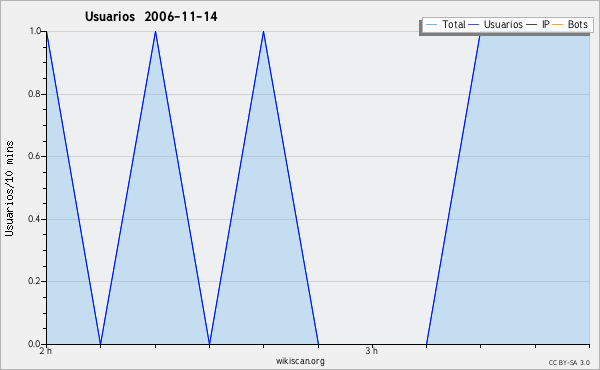Click the chart title 'Usuarios 2006-11-14'
Image resolution: width=600 pixels, height=370 pixels.
click(151, 17)
